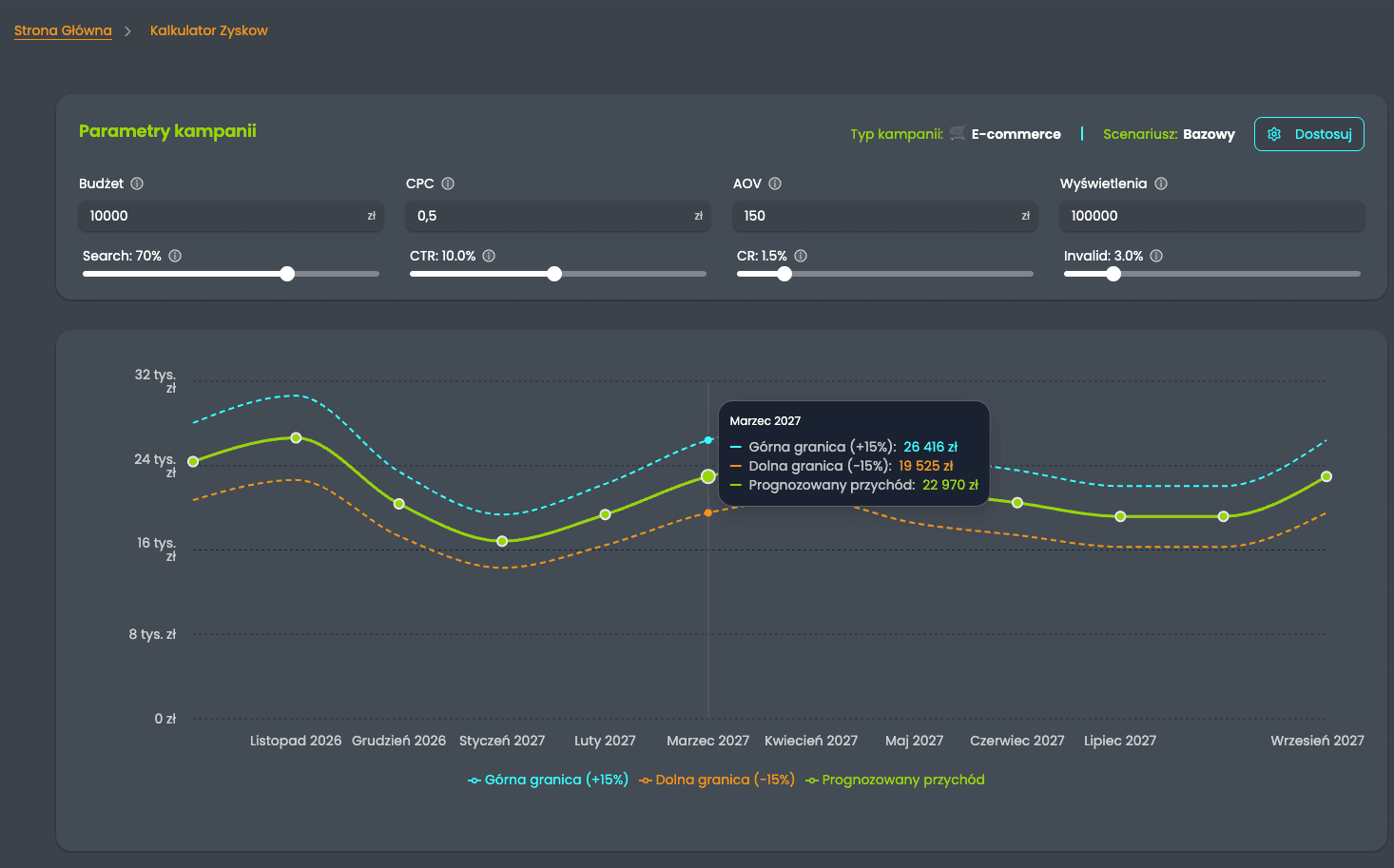
Task: Open info icon next to AOV
Action: (x=775, y=183)
